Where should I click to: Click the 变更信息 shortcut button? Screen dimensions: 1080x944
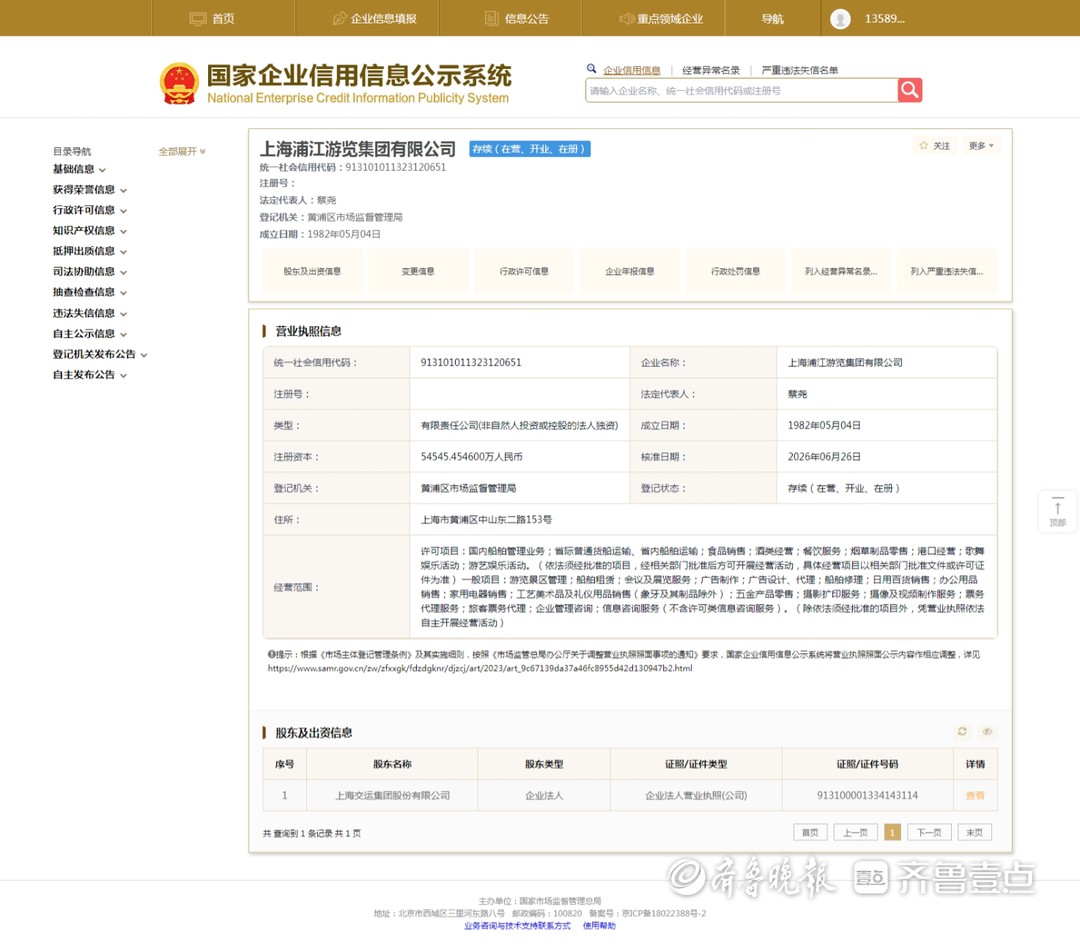(x=418, y=271)
